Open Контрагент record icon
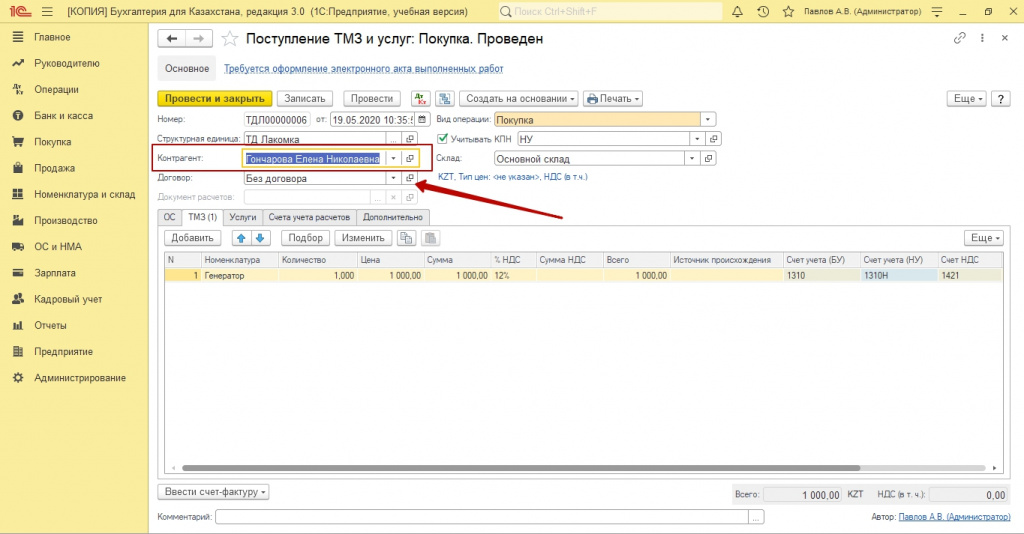Image resolution: width=1024 pixels, height=534 pixels. point(410,159)
